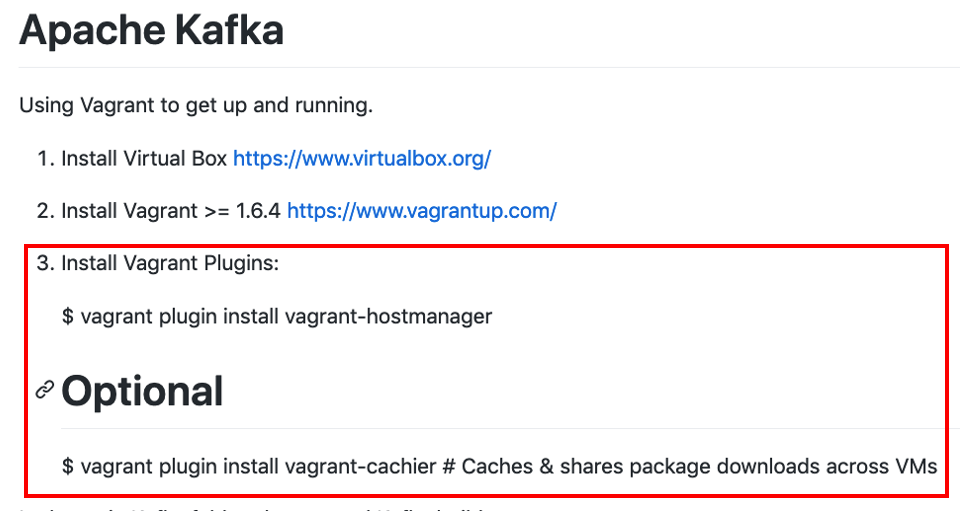Screen dimensions: 960x512
Task: Click the divider line under Apache Kafka
Action: pyautogui.click(x=489, y=67)
